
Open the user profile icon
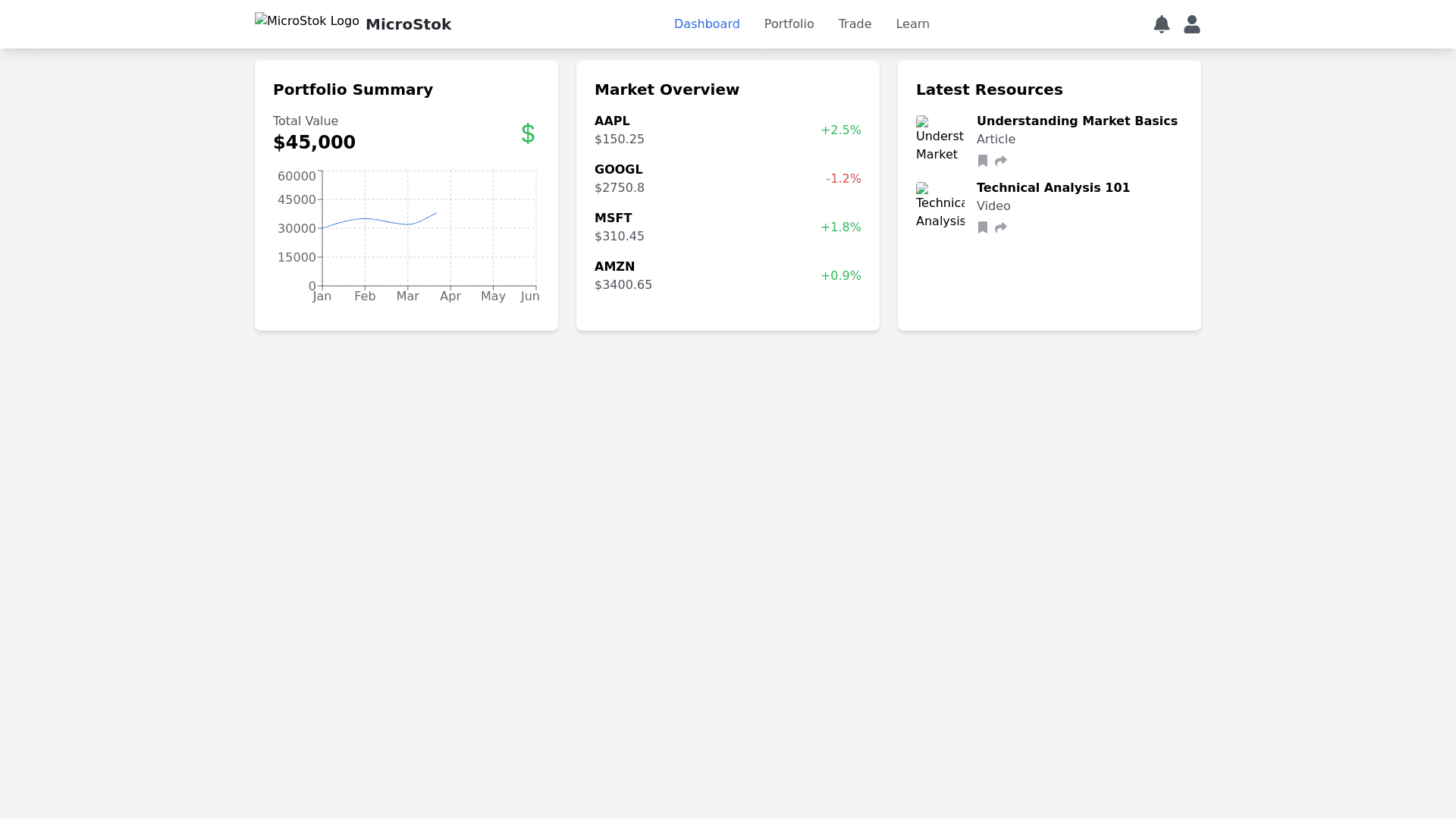(x=1191, y=24)
